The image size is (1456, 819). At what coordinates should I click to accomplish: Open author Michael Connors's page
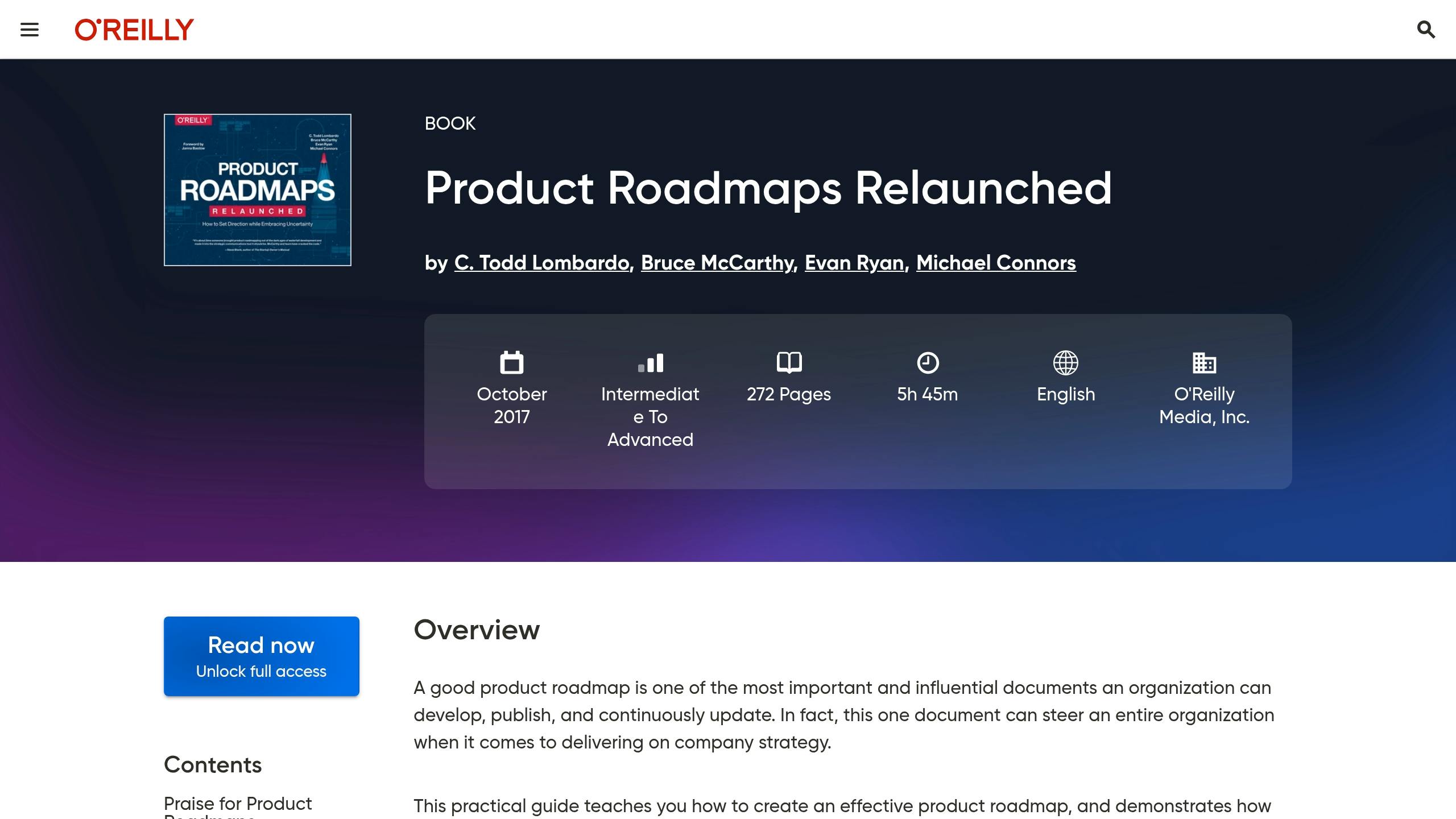tap(996, 263)
